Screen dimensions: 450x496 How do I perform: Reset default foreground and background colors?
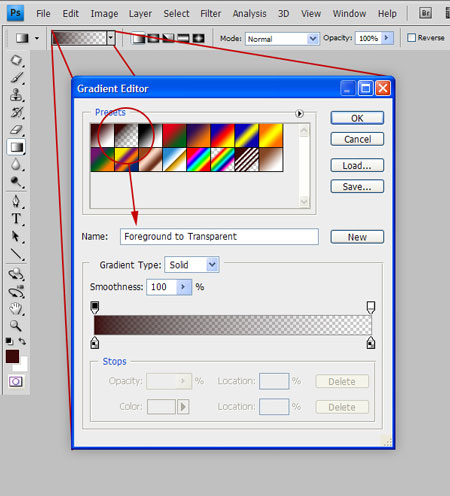point(9,341)
